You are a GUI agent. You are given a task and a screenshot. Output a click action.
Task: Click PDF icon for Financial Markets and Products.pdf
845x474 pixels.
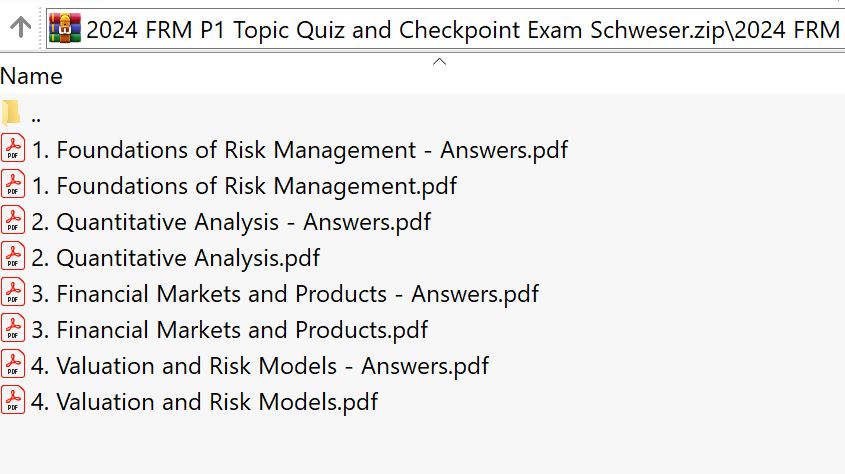(13, 329)
